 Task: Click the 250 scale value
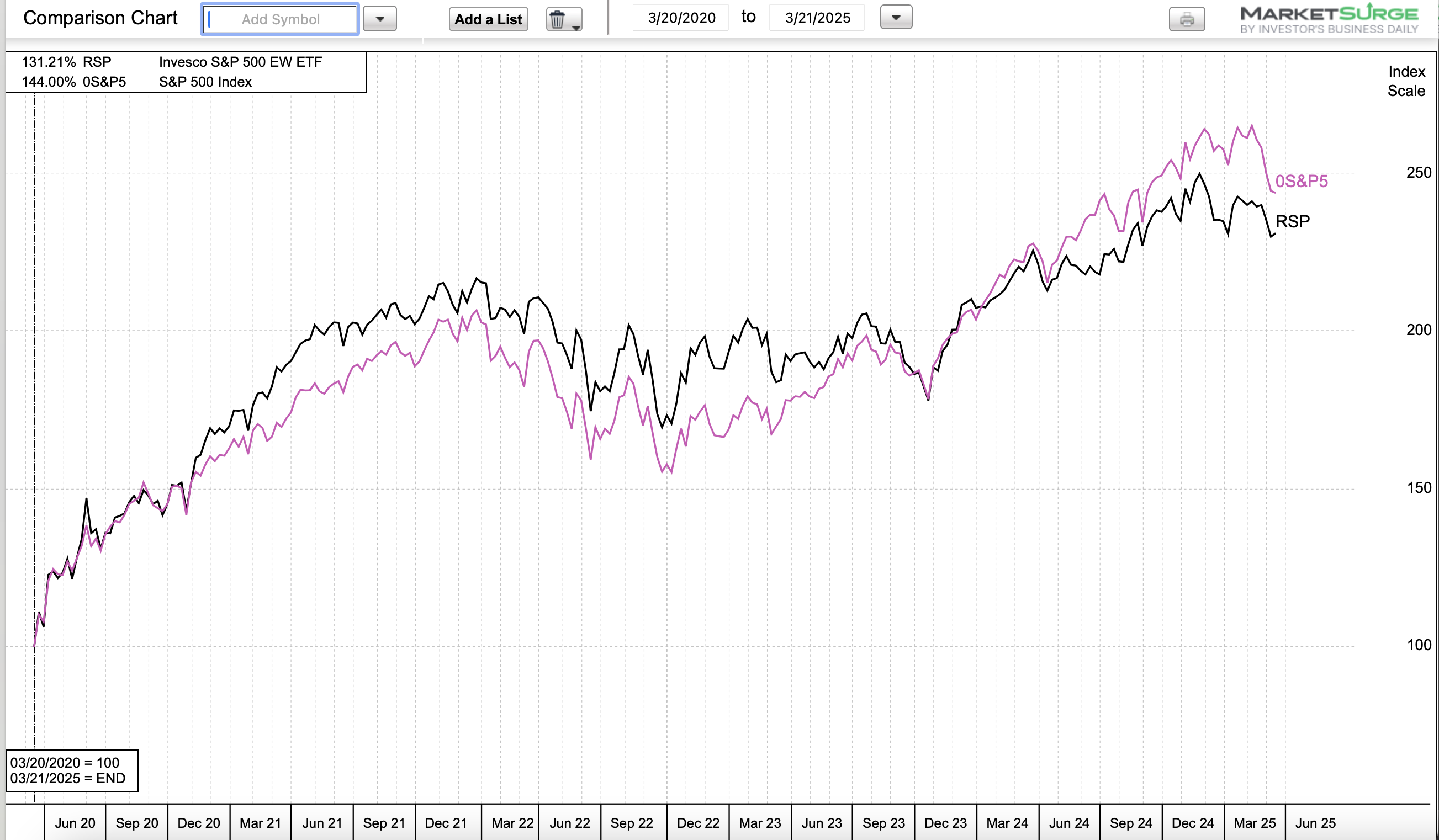click(1419, 172)
